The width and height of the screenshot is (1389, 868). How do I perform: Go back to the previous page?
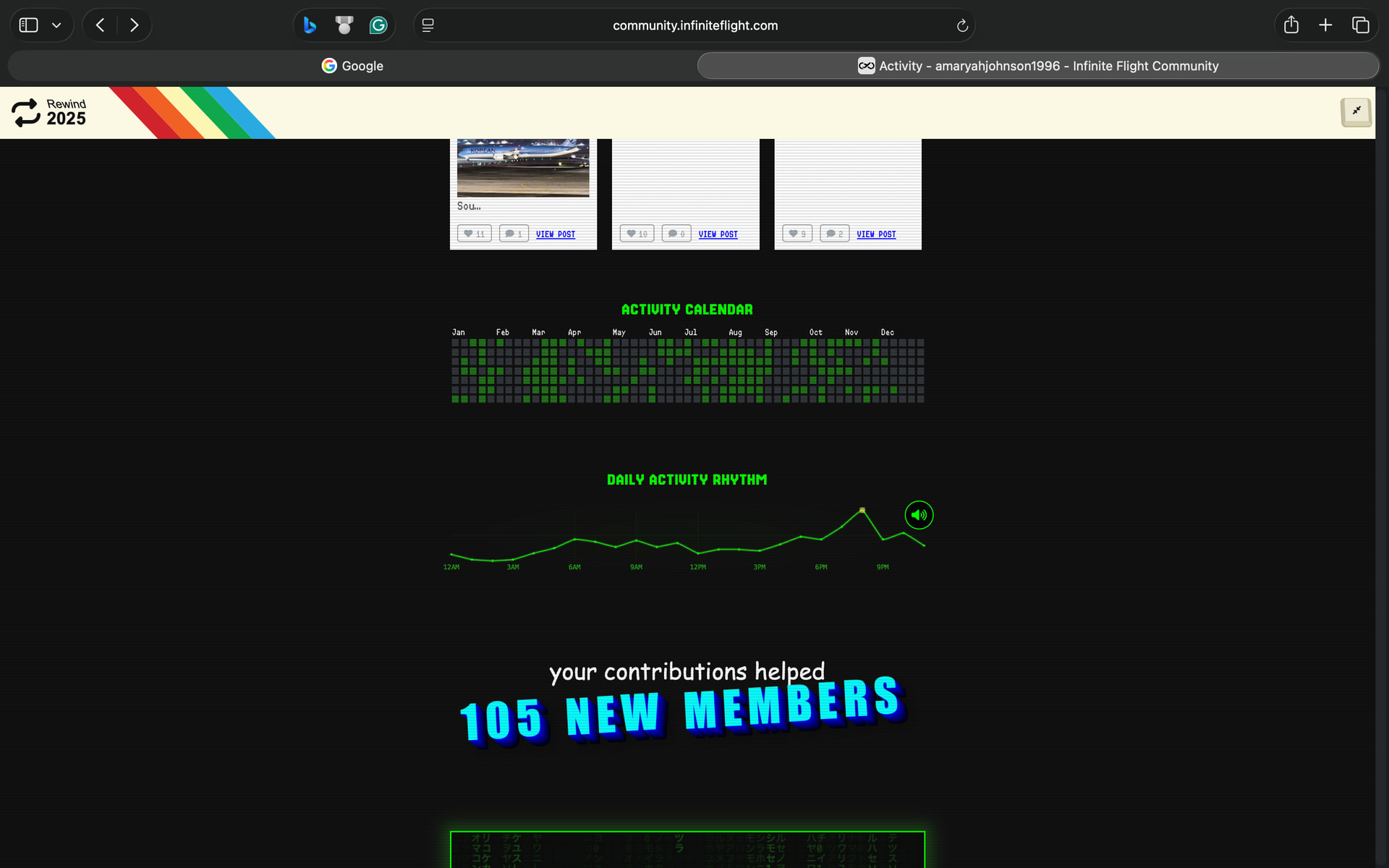(x=101, y=25)
